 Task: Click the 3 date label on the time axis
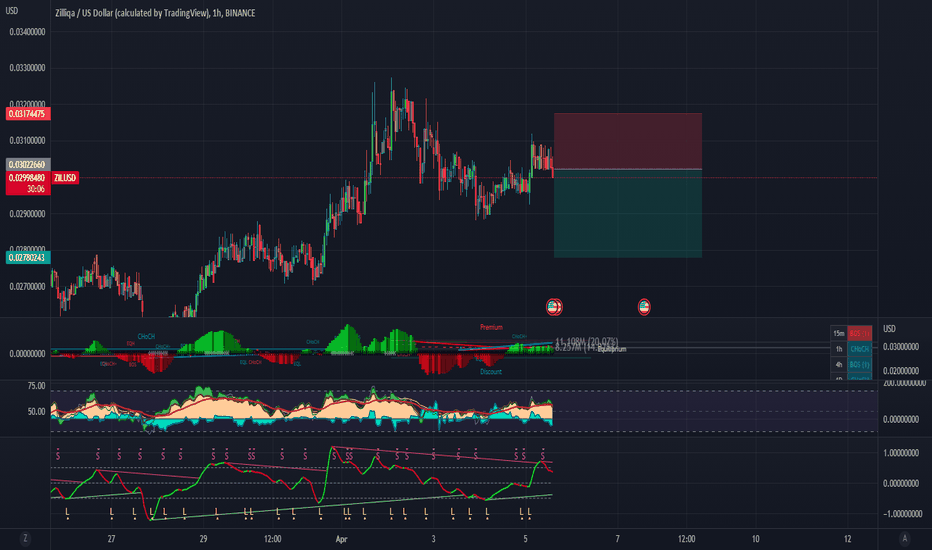[x=433, y=539]
